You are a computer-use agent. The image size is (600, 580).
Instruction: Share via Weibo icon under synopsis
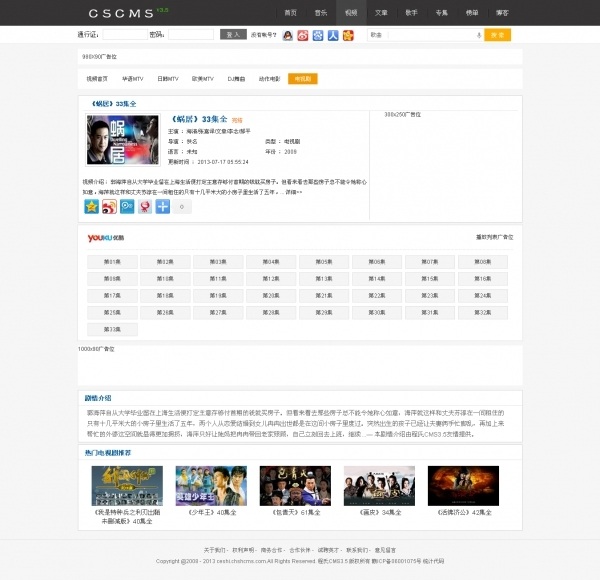109,206
